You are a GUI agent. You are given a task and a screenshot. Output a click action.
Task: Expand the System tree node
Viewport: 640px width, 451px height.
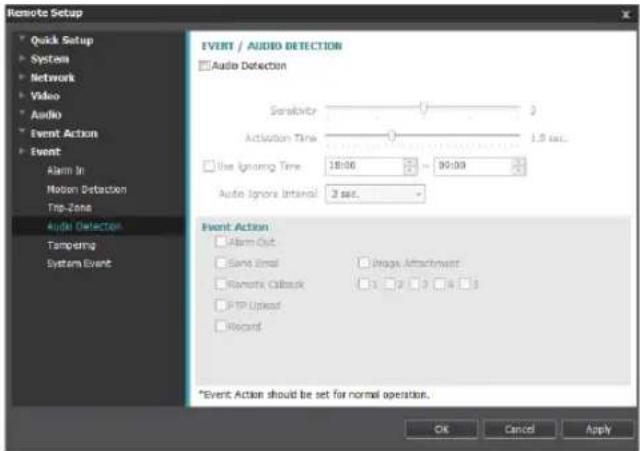point(22,58)
